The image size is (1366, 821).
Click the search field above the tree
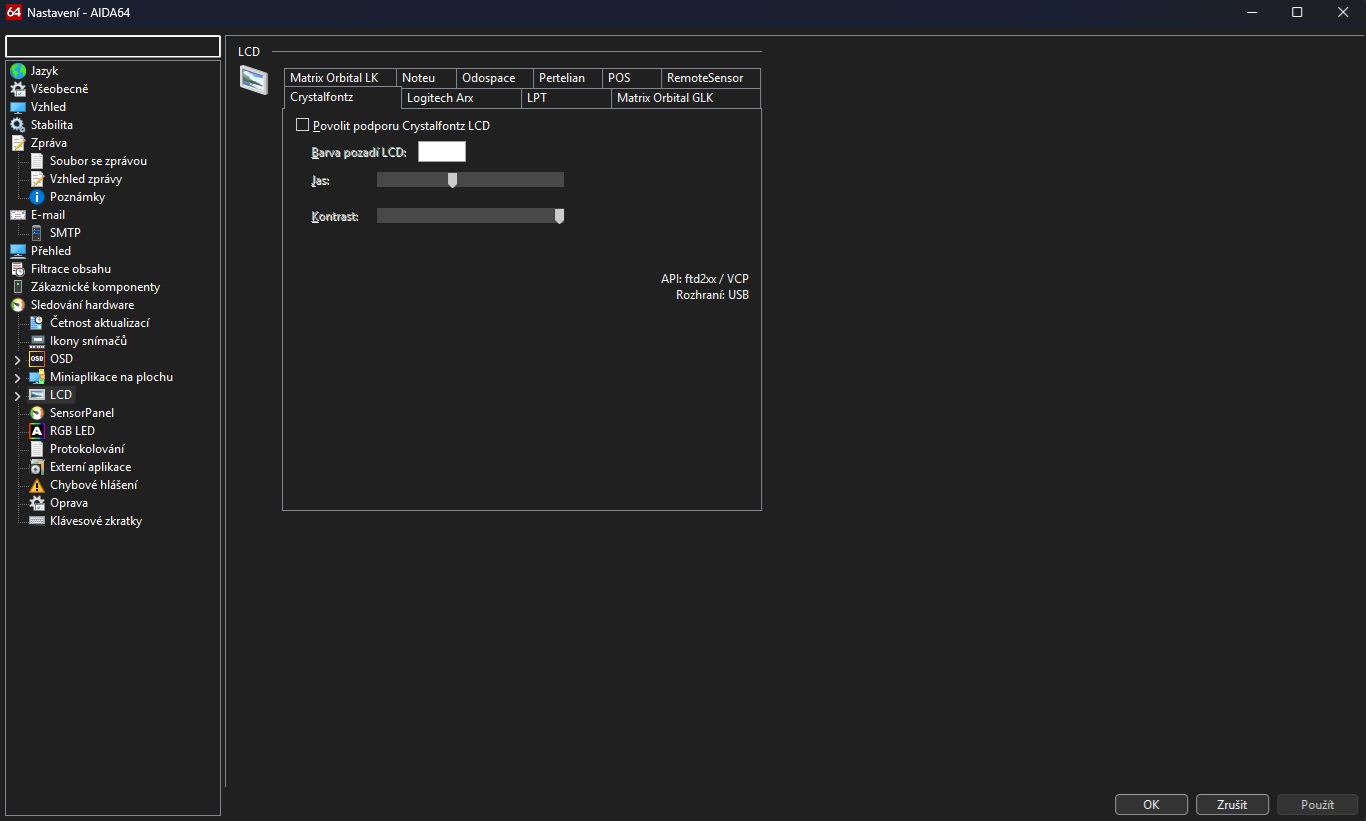point(113,47)
